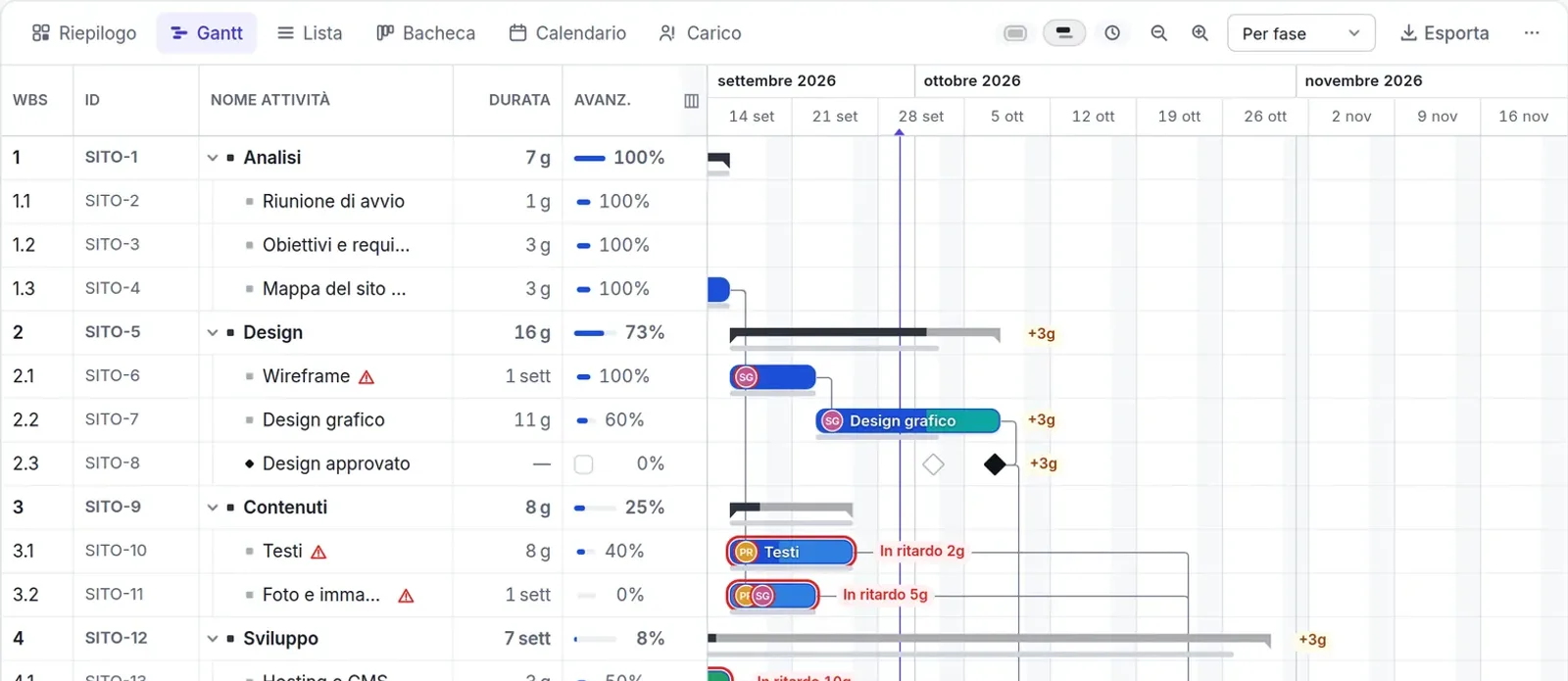Open the Per fase grouping dropdown

tap(1300, 33)
